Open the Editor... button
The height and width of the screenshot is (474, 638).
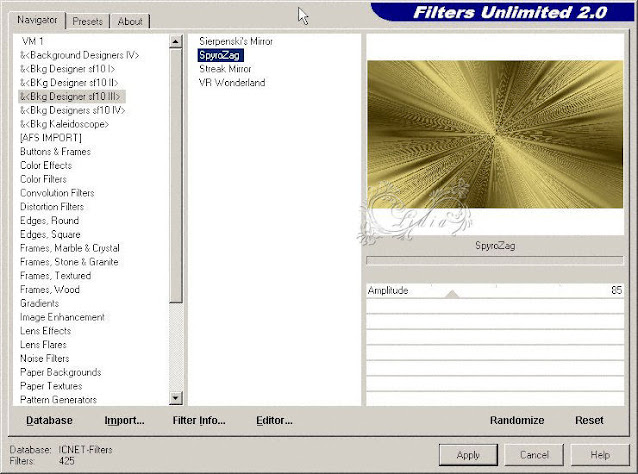274,420
